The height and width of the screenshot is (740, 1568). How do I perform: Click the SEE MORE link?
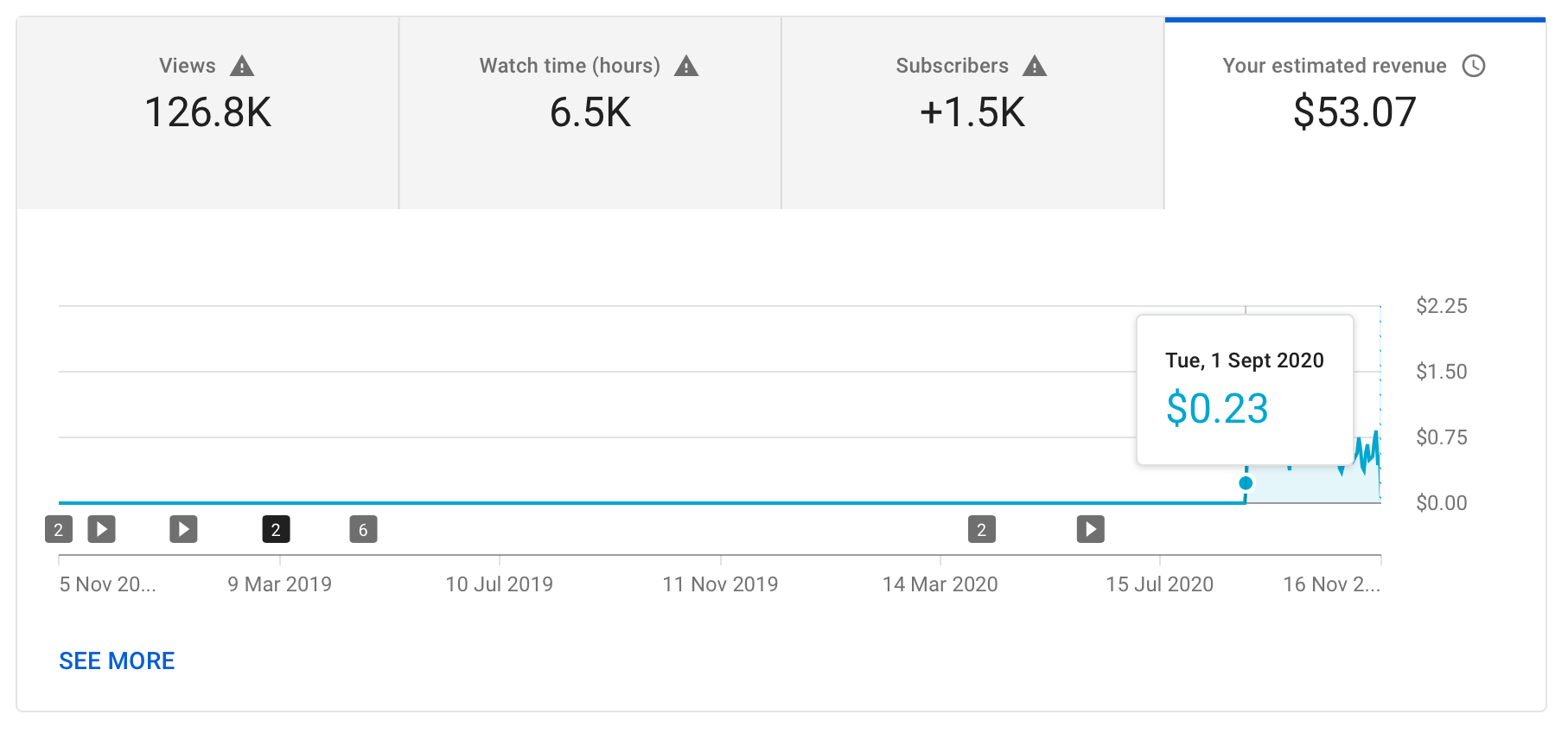117,660
